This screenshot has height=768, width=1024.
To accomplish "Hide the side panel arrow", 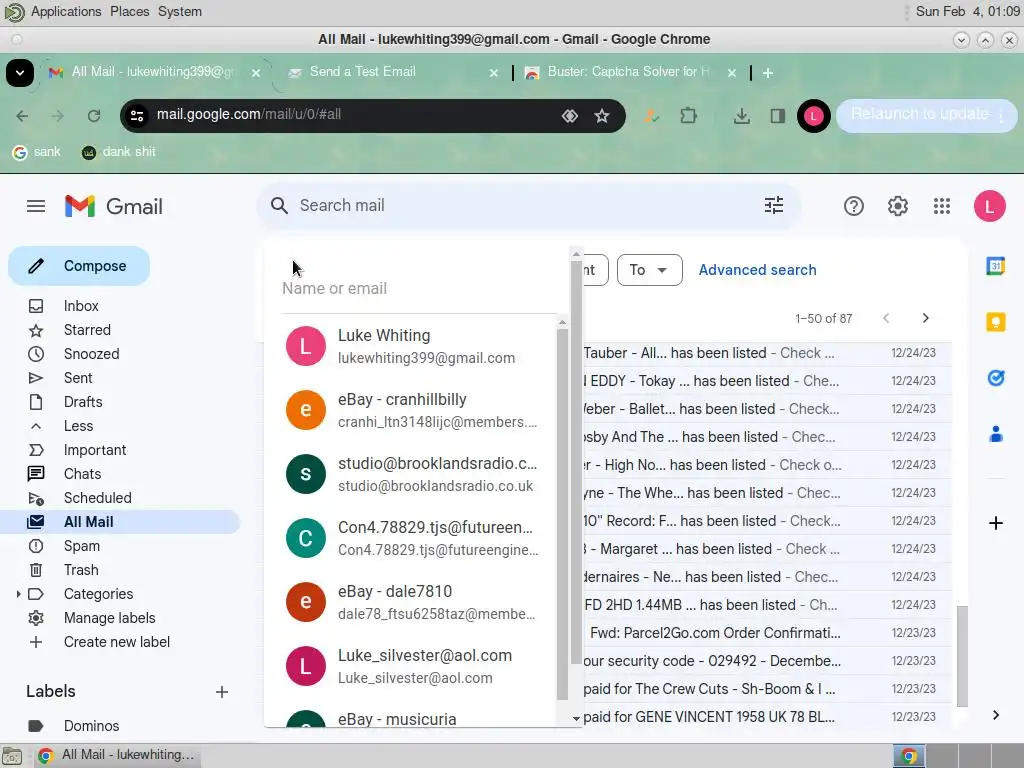I will (x=995, y=715).
